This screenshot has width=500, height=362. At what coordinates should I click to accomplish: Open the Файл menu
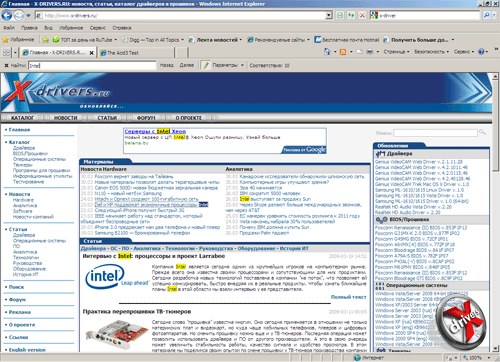pos(9,28)
